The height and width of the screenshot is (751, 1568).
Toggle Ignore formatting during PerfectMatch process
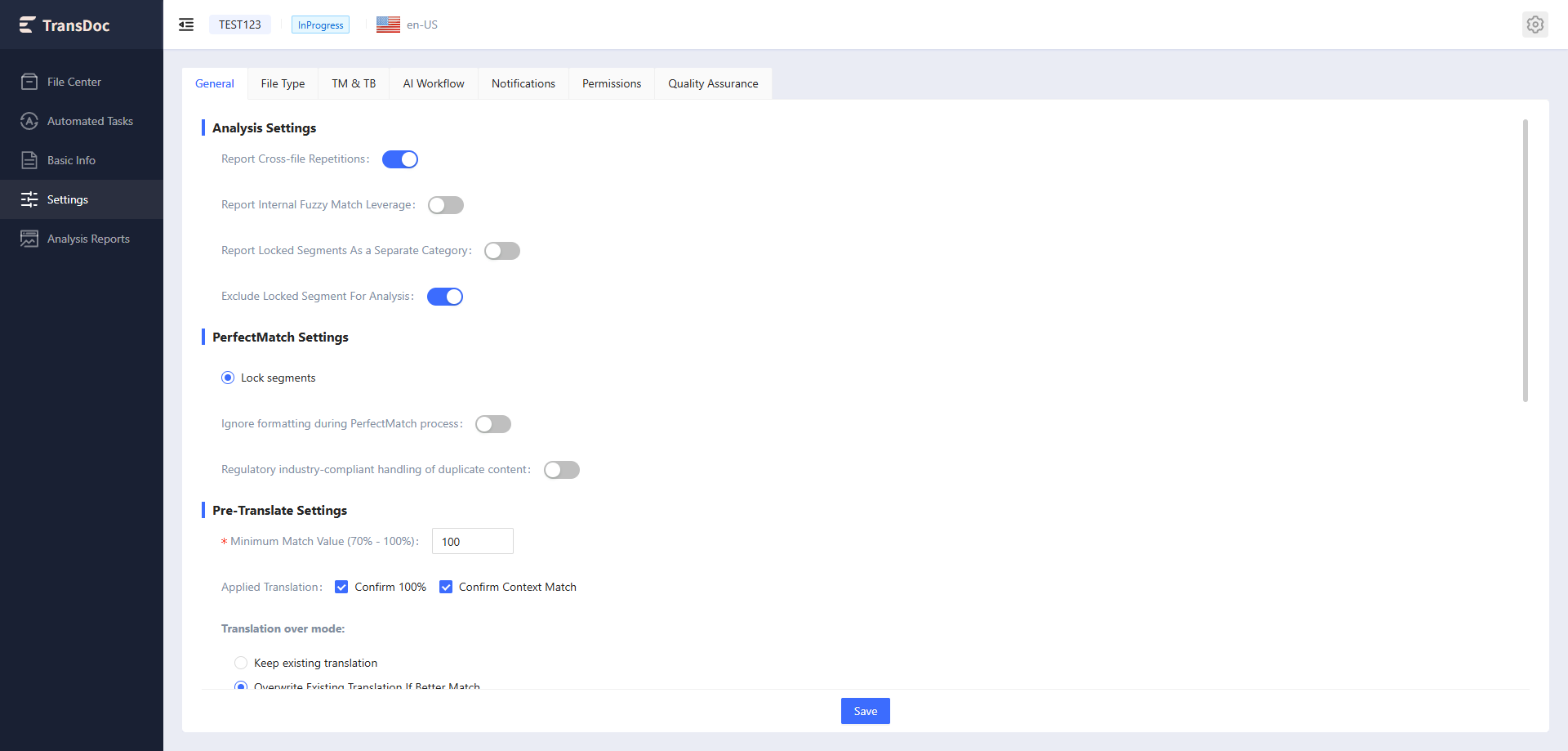[x=493, y=424]
